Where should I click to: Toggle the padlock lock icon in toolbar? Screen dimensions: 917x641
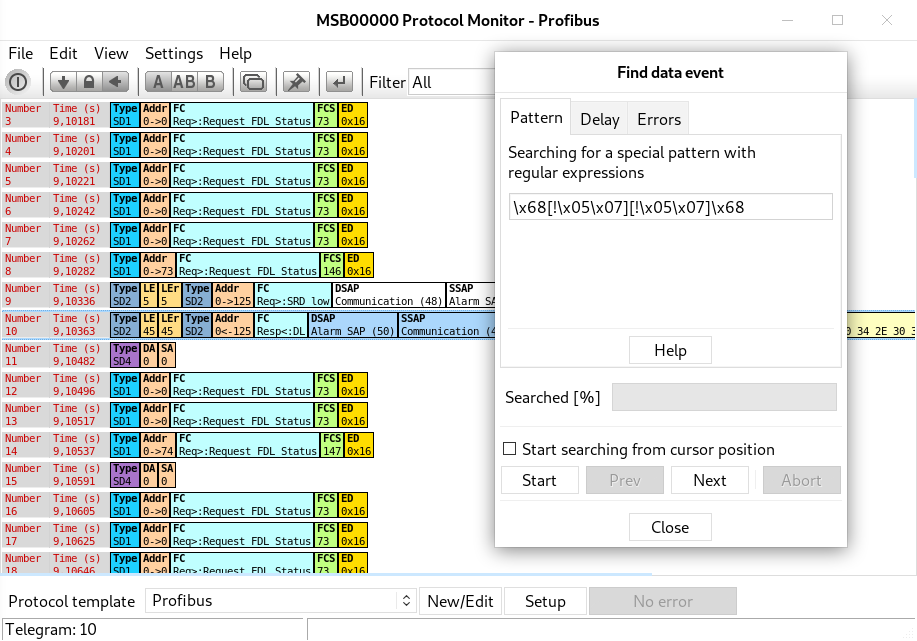pyautogui.click(x=89, y=82)
